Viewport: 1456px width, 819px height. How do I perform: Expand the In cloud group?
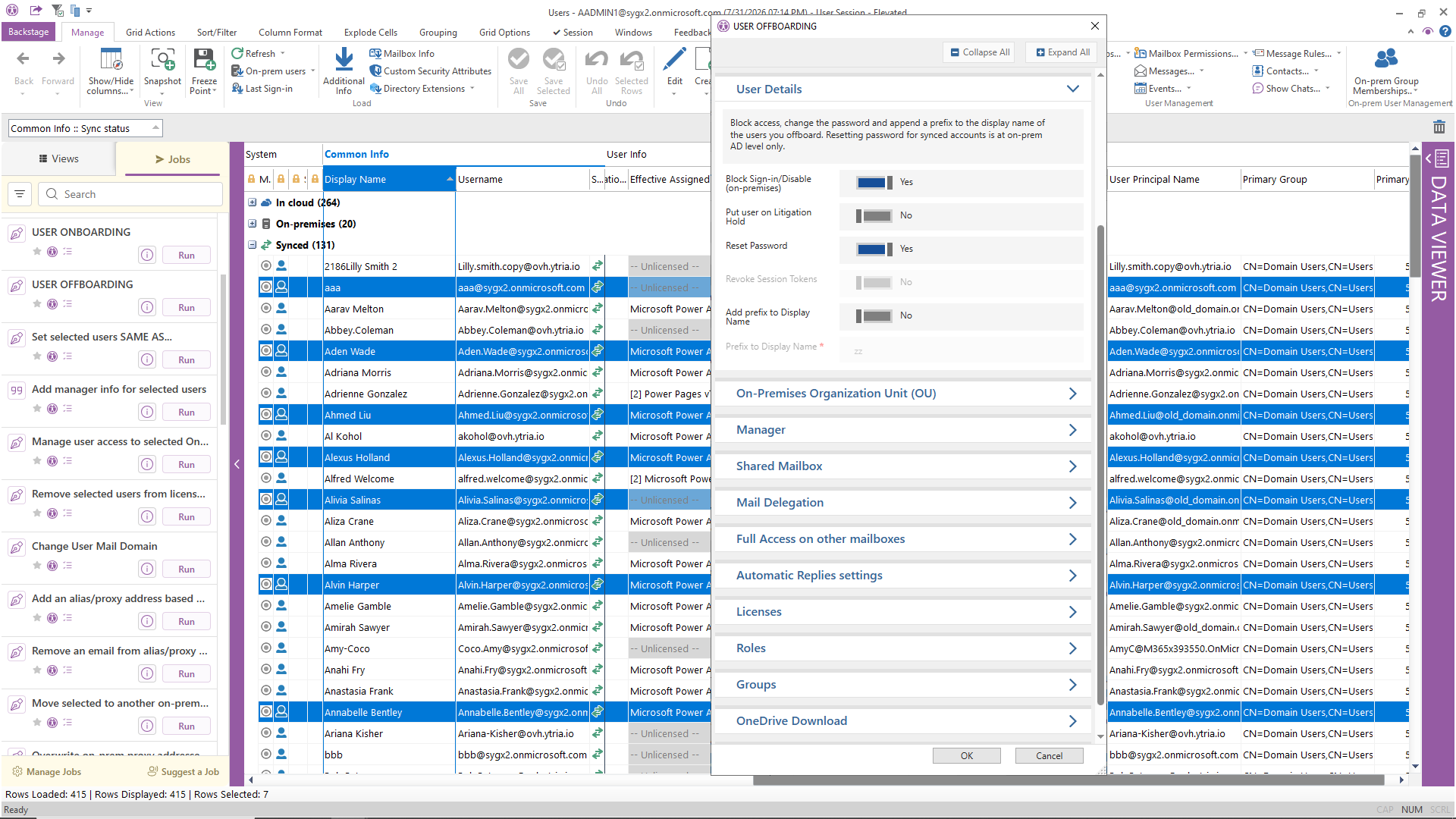pos(253,202)
